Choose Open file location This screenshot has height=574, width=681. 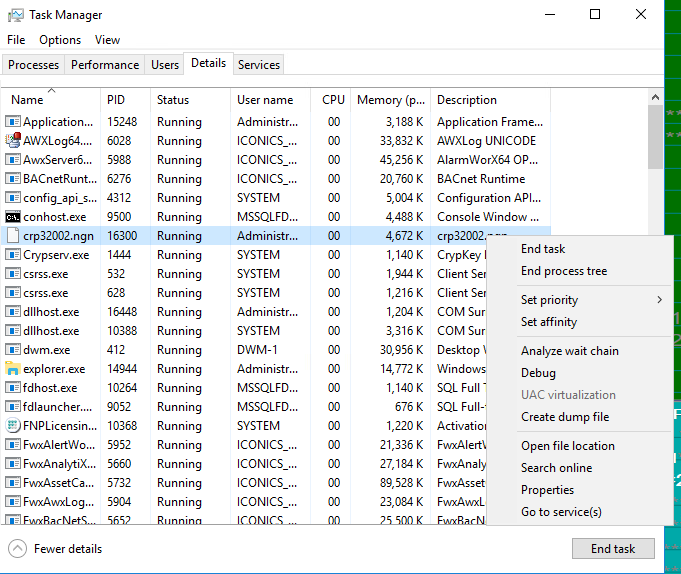coord(568,446)
